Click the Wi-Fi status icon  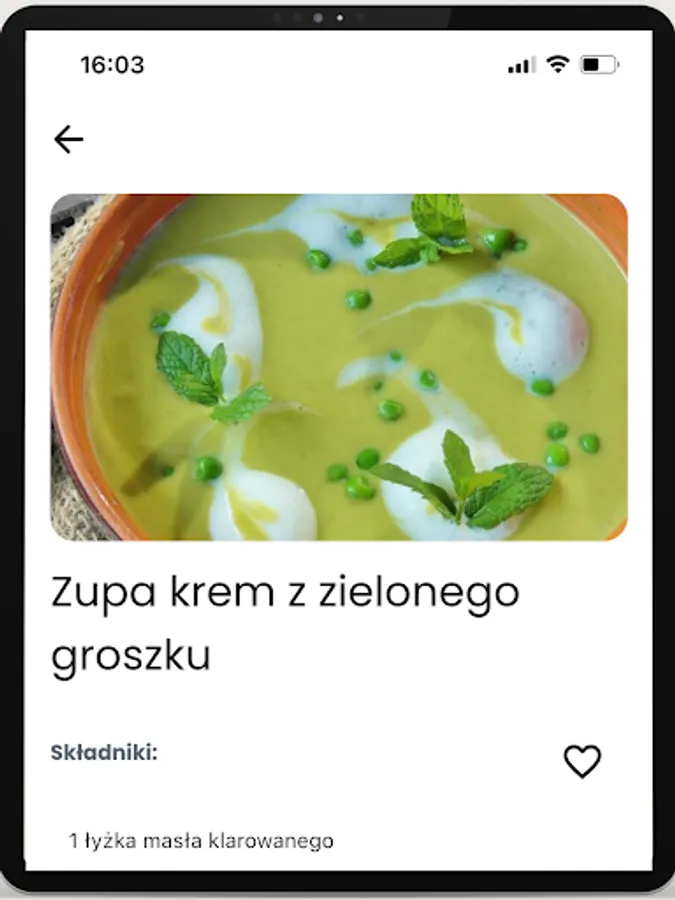coord(557,64)
